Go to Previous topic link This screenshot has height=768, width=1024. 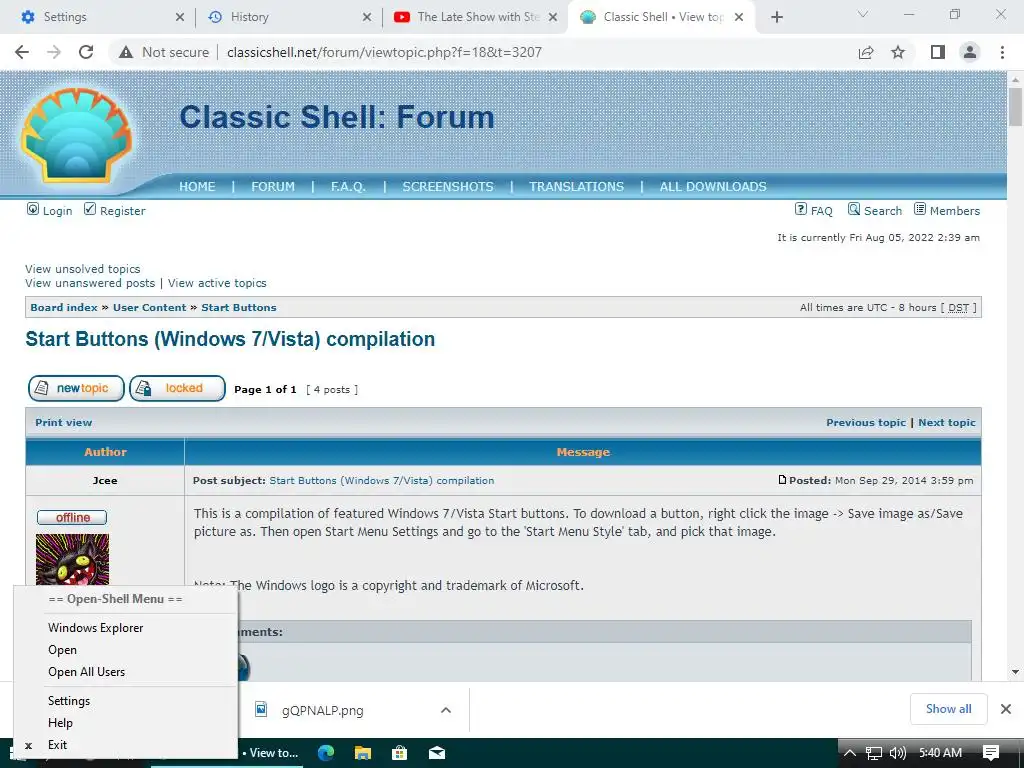[x=866, y=423]
